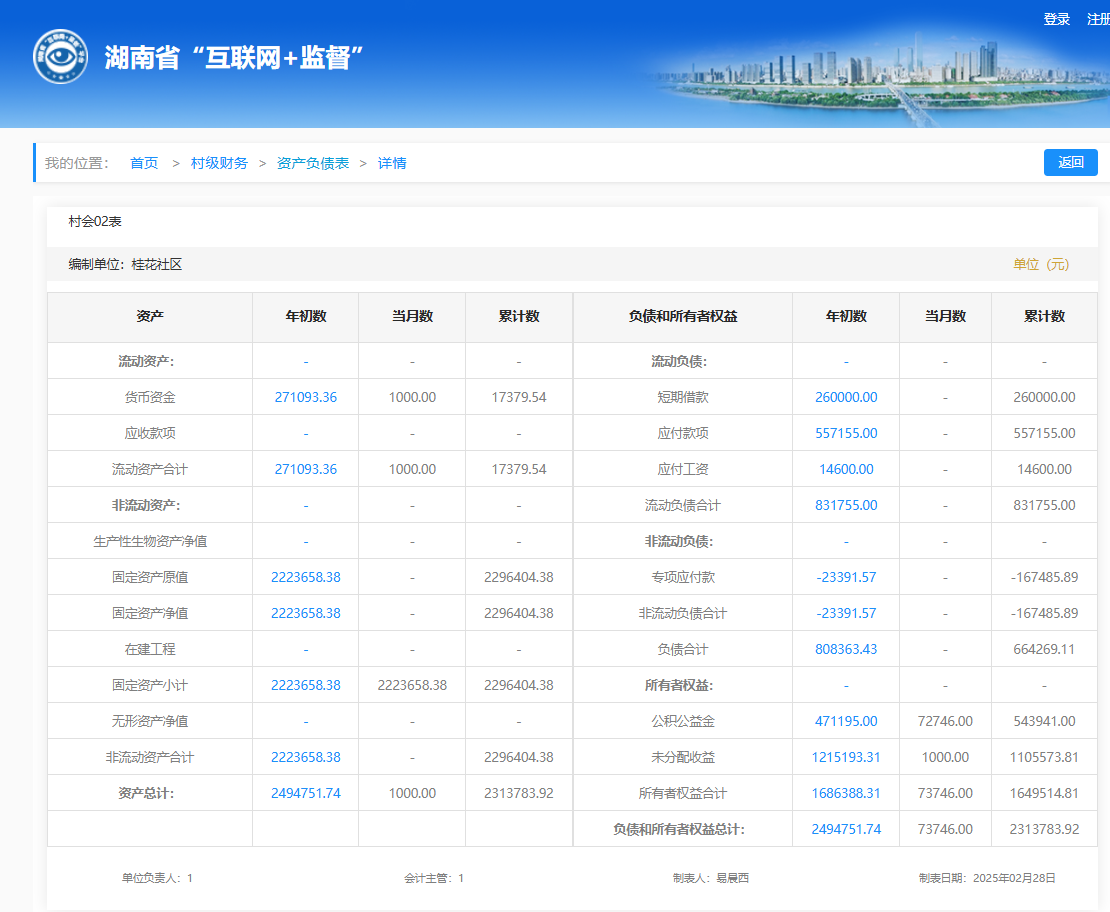Open the 登录 login link
The width and height of the screenshot is (1110, 912).
pos(1056,19)
